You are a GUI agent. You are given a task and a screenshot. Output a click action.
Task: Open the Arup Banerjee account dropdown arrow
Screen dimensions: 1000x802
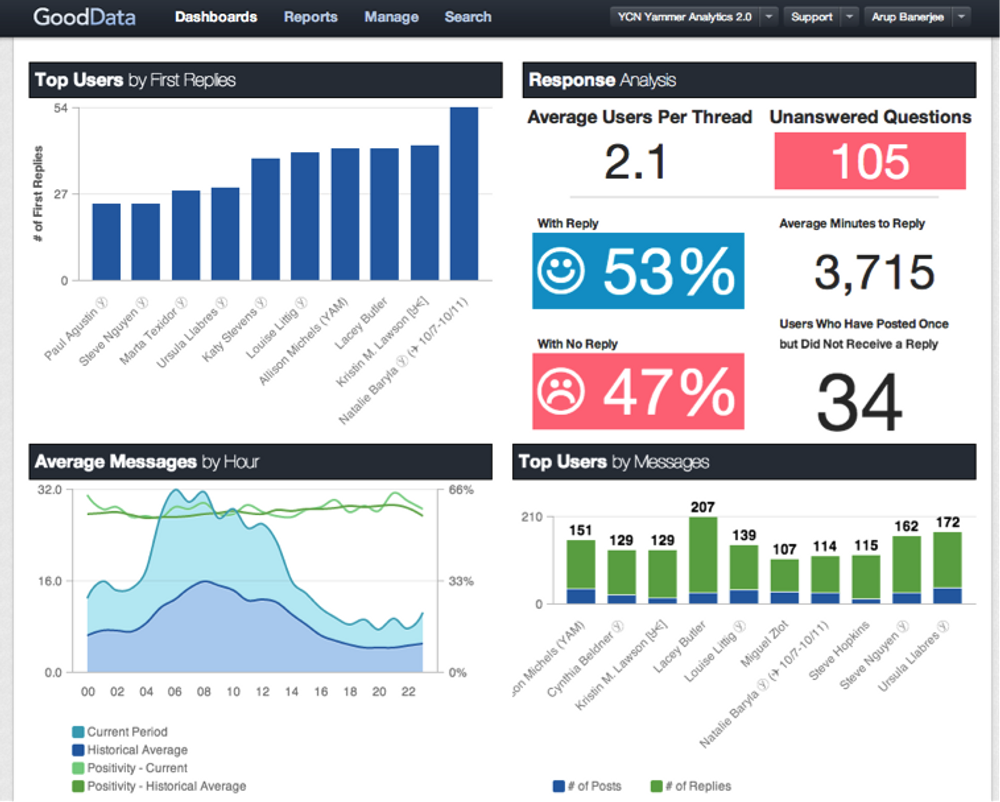pyautogui.click(x=962, y=17)
